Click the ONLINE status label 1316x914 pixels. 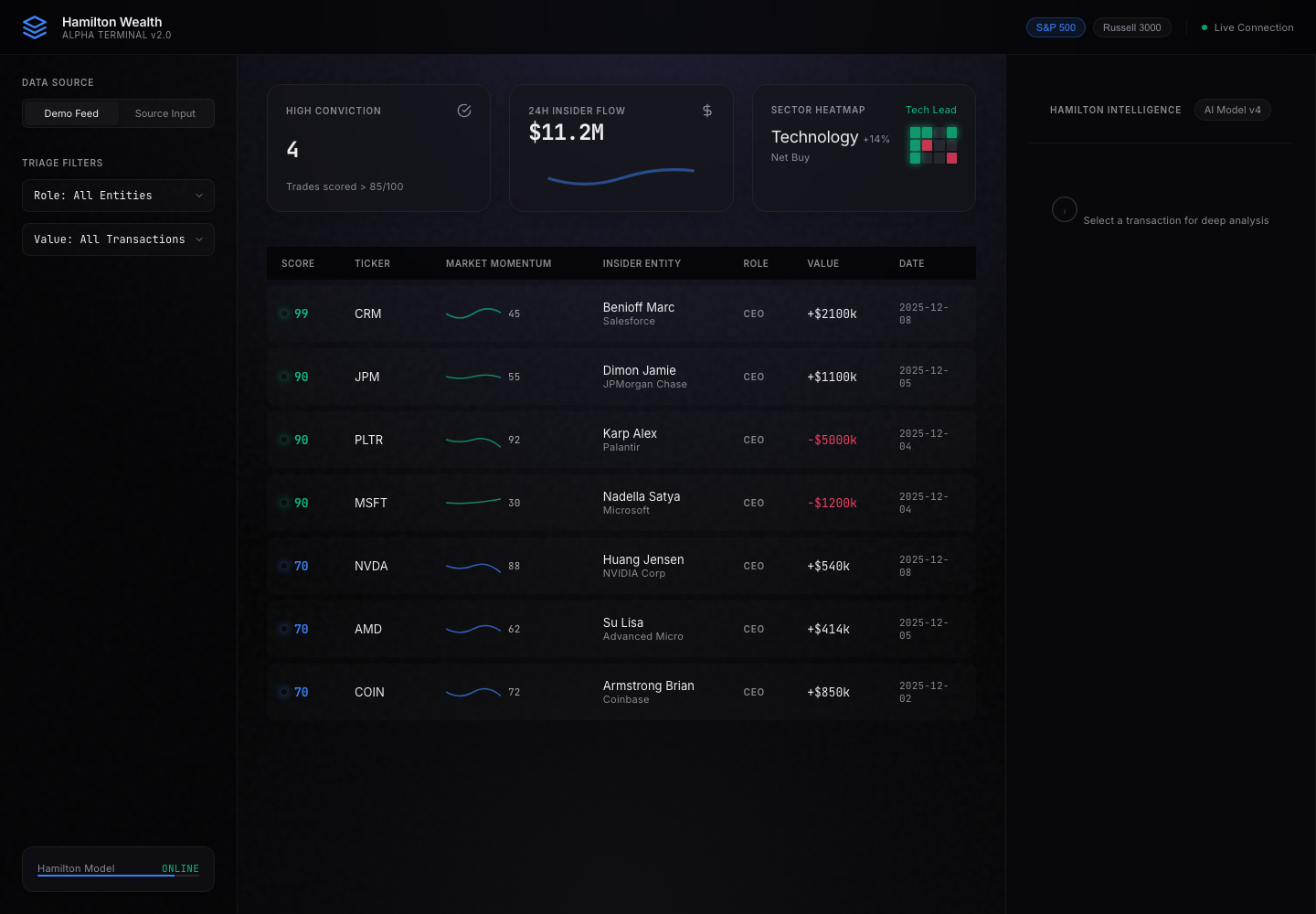[x=180, y=868]
